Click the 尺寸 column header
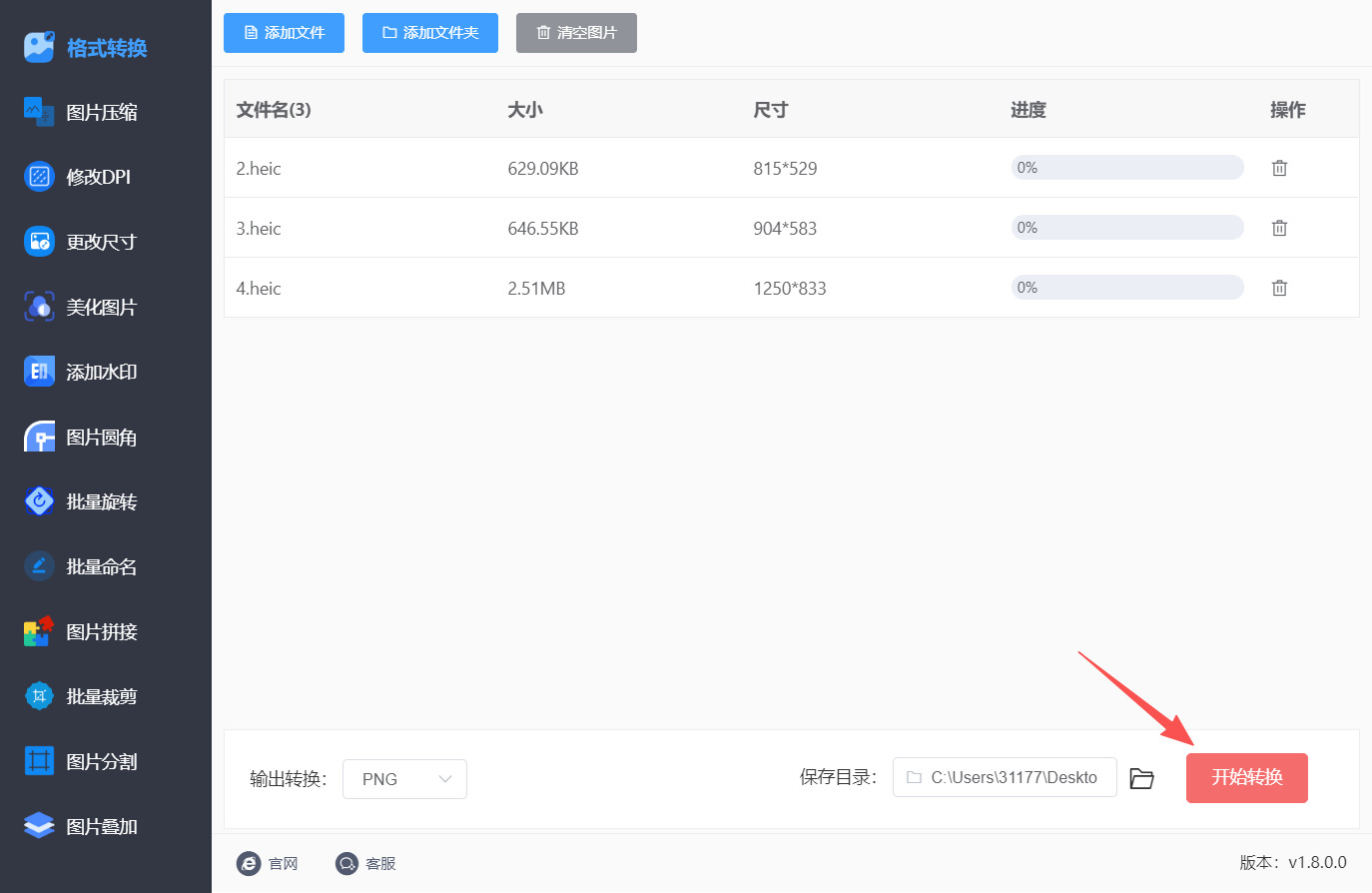 pyautogui.click(x=771, y=110)
